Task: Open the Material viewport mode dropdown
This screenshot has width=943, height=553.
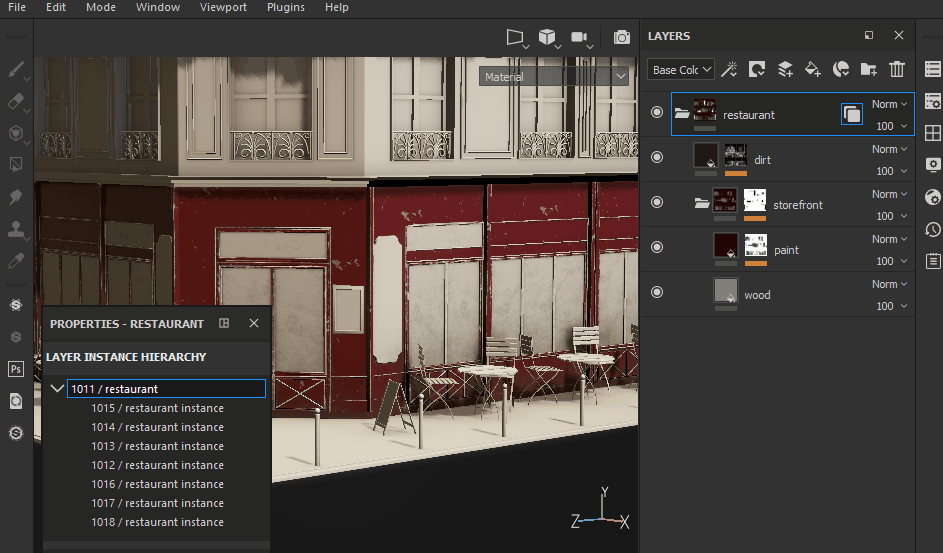Action: point(553,77)
